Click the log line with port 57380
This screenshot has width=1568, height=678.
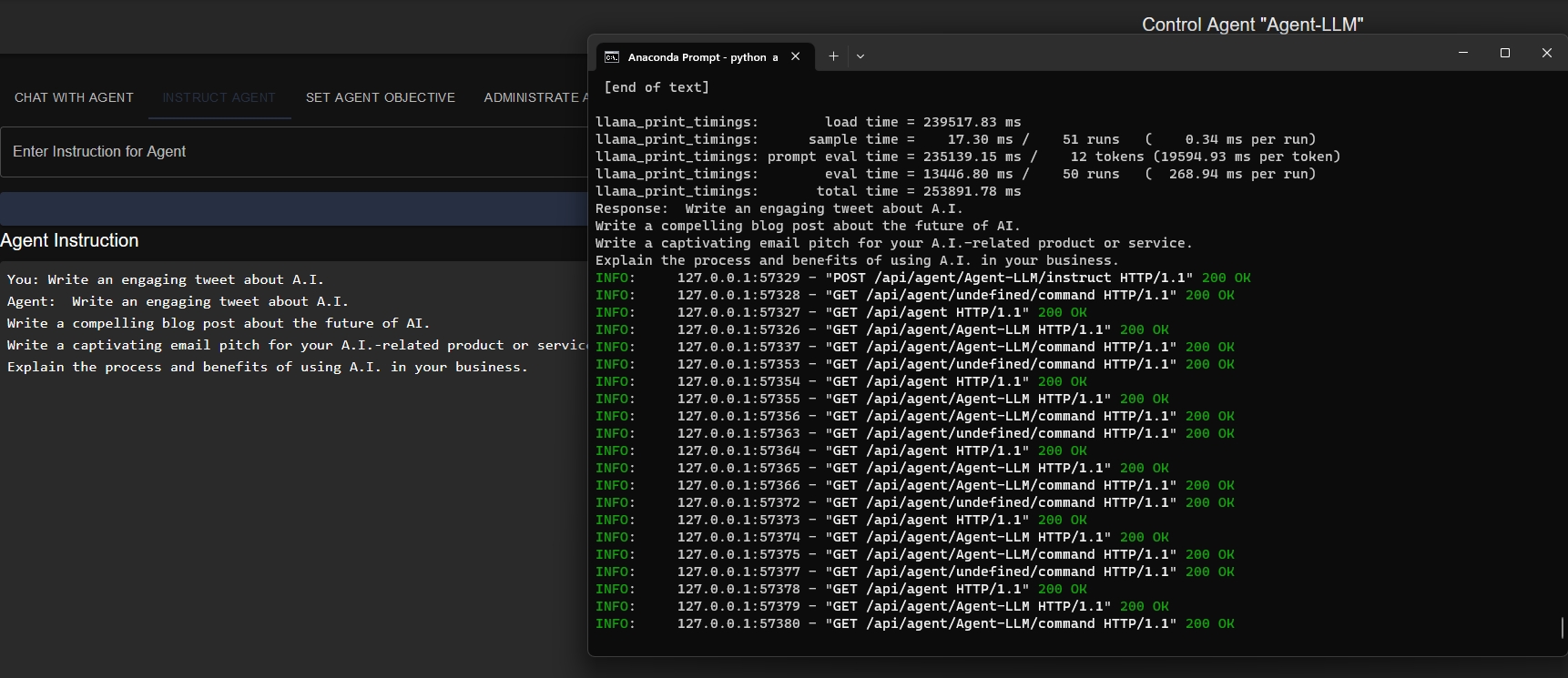915,623
